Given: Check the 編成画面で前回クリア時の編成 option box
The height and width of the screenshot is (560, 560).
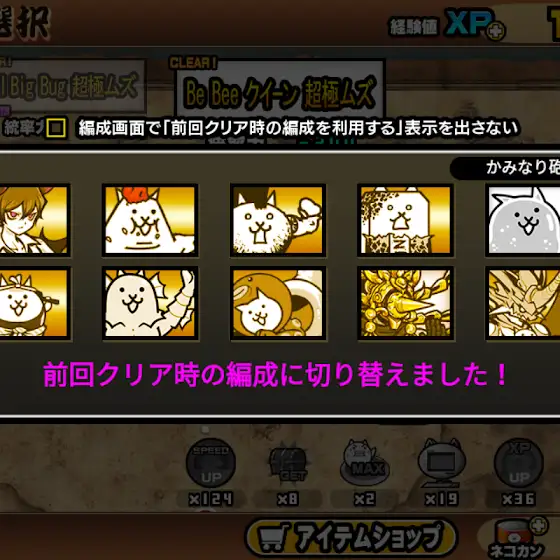Looking at the screenshot, I should (x=56, y=128).
